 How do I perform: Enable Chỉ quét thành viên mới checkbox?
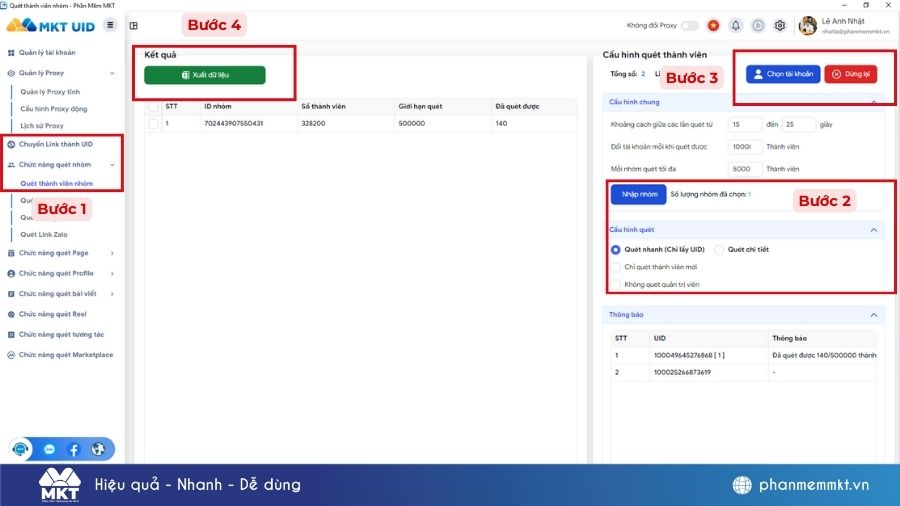click(x=616, y=267)
